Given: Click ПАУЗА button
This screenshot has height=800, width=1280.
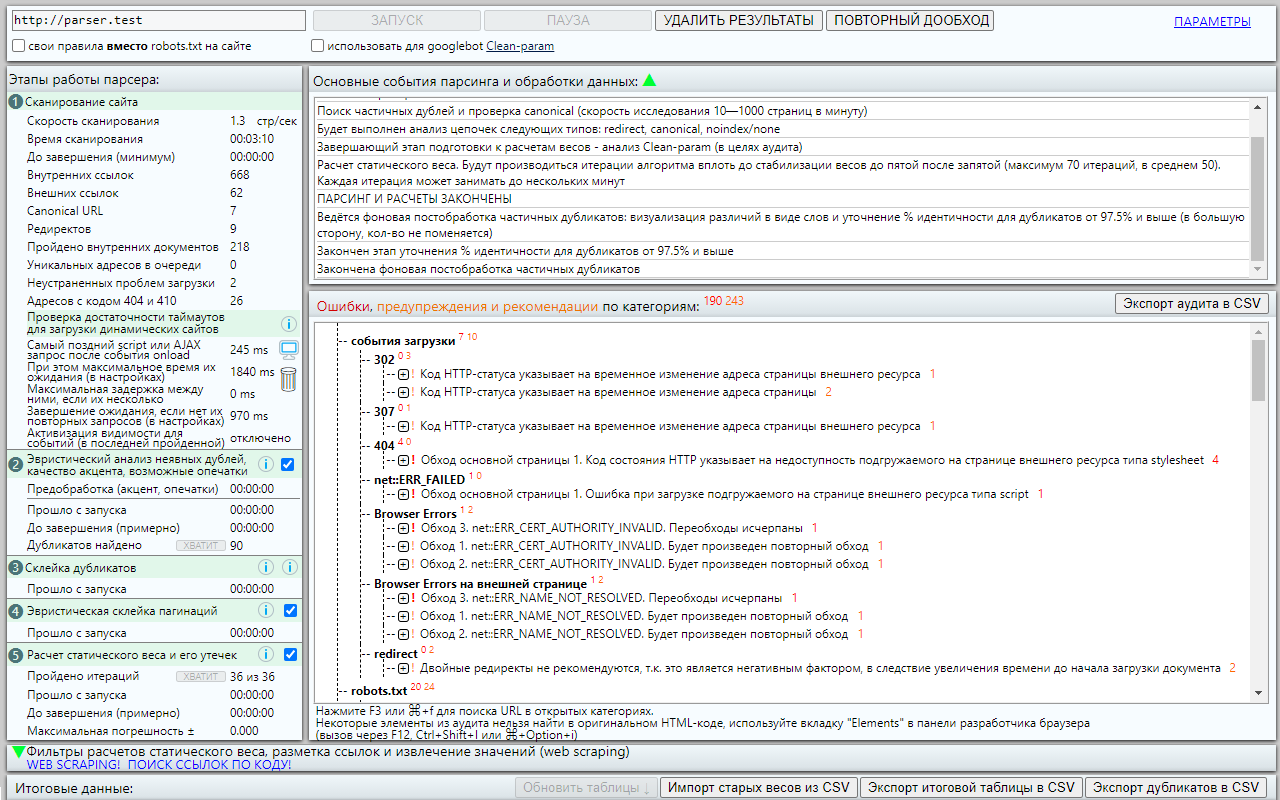Looking at the screenshot, I should (568, 20).
